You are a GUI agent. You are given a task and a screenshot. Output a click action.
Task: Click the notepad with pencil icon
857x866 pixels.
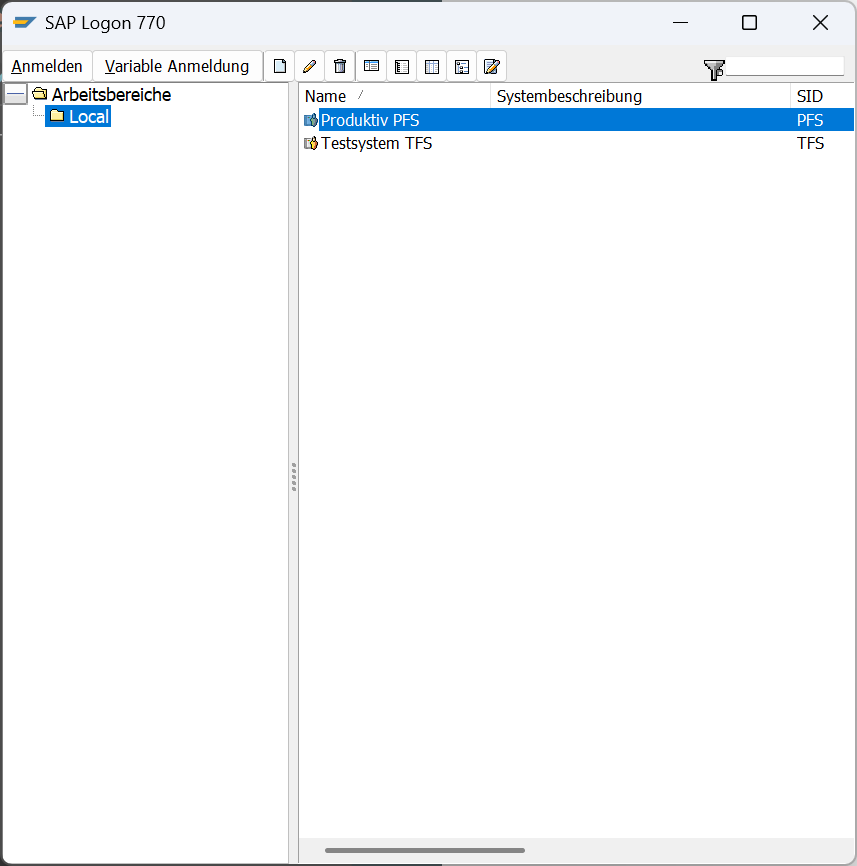point(491,67)
